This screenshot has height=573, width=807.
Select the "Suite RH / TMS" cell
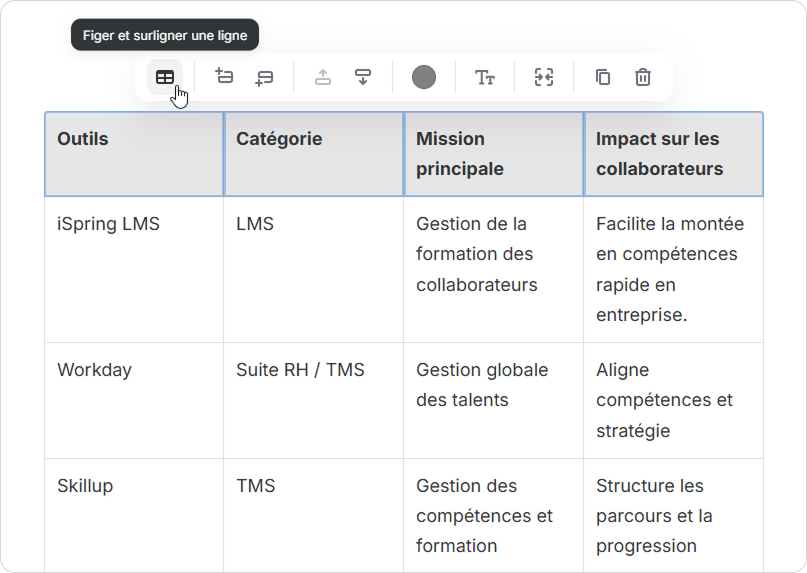pyautogui.click(x=313, y=400)
